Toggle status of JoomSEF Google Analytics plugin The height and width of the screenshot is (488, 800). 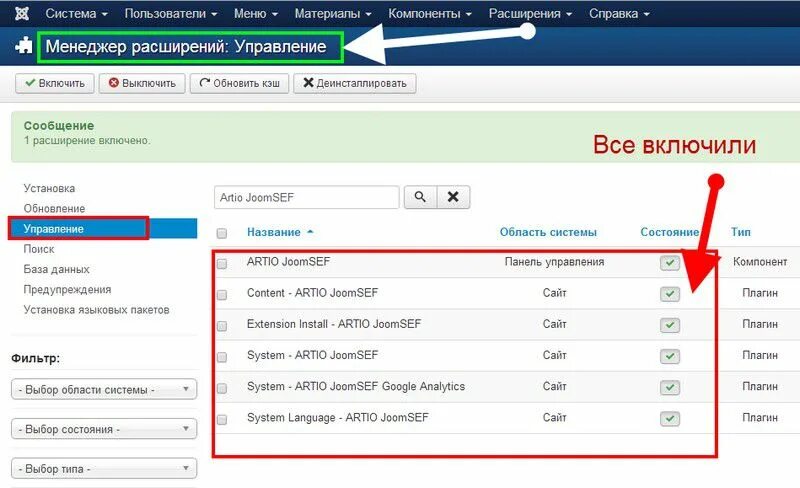coord(669,387)
